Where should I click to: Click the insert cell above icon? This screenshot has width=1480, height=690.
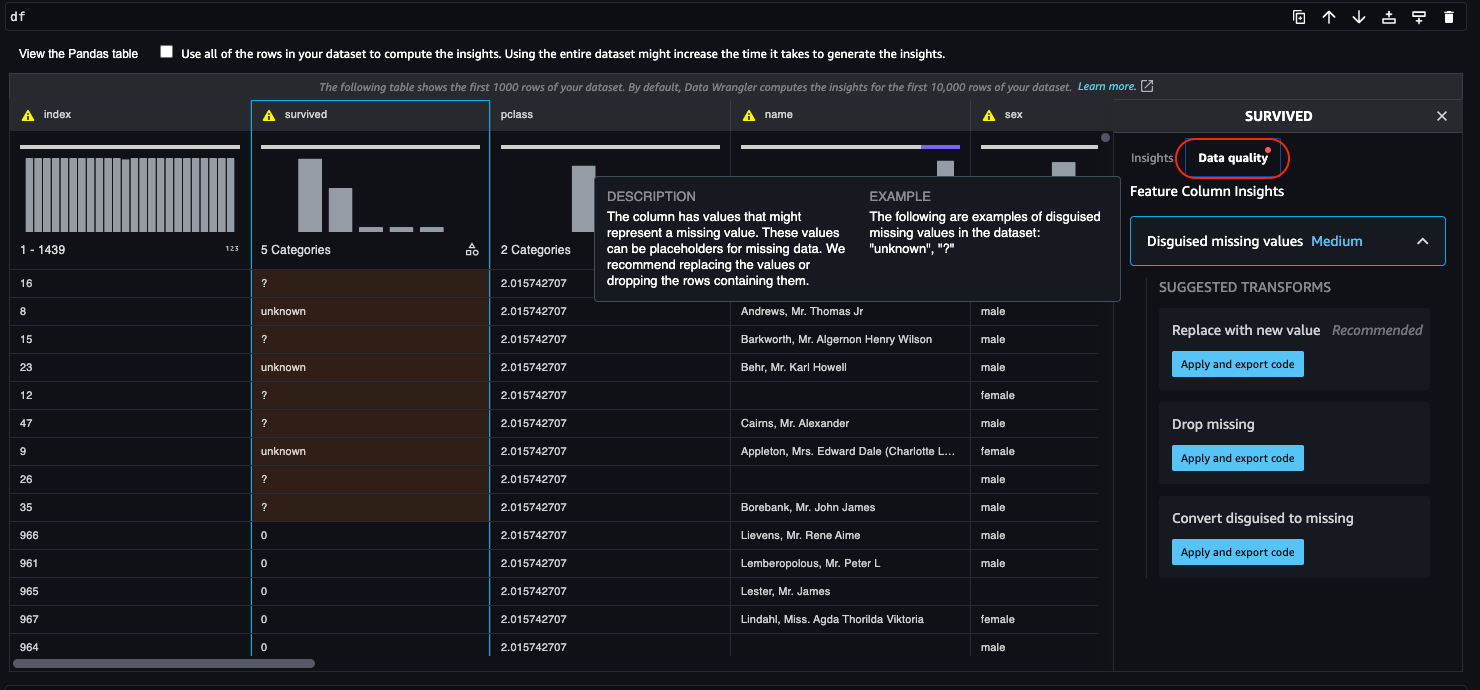(x=1389, y=16)
